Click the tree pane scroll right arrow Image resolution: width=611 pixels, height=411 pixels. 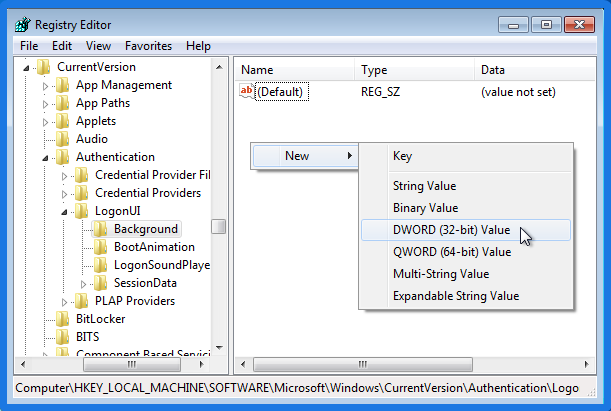tap(201, 365)
